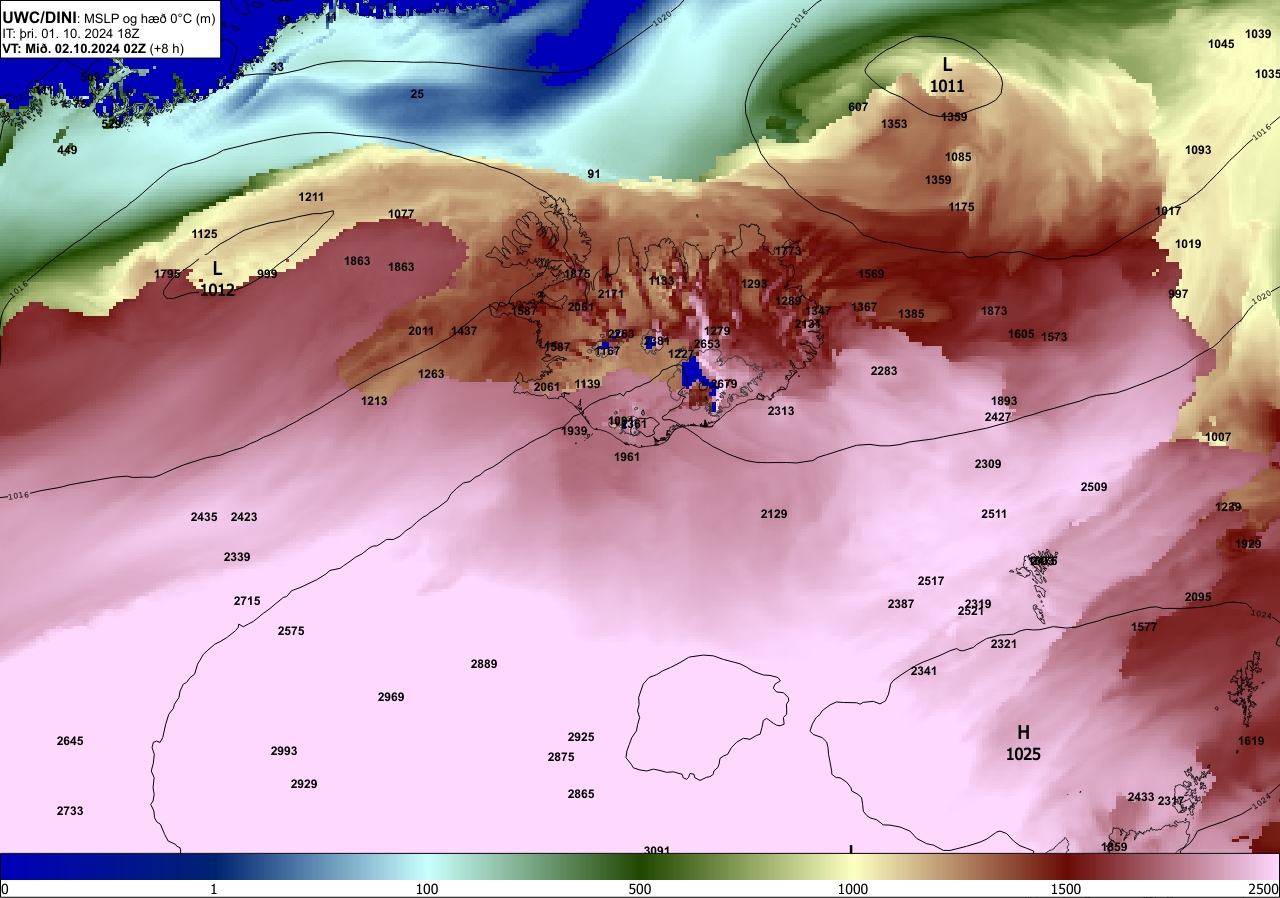Screen dimensions: 1280x898
Task: Click the height value 607
Action: point(858,107)
